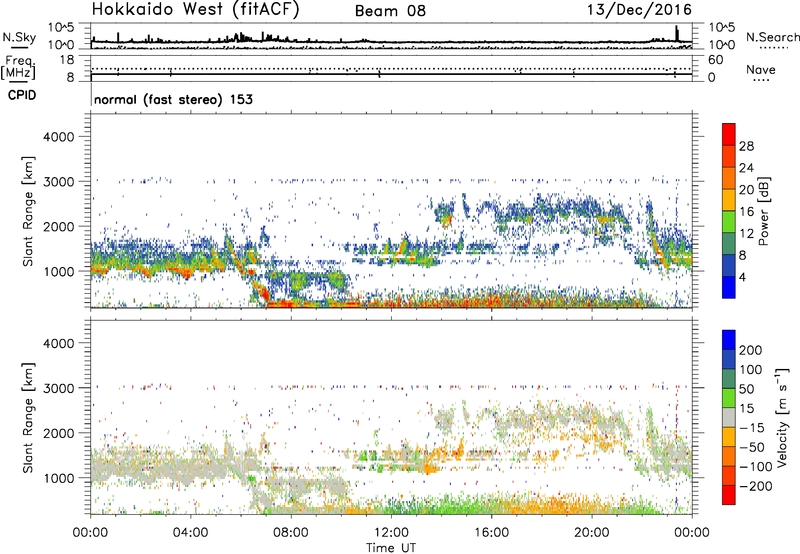The height and width of the screenshot is (554, 800).
Task: Click the "Hokkaido West (fitACF)" plot title
Action: tap(195, 9)
